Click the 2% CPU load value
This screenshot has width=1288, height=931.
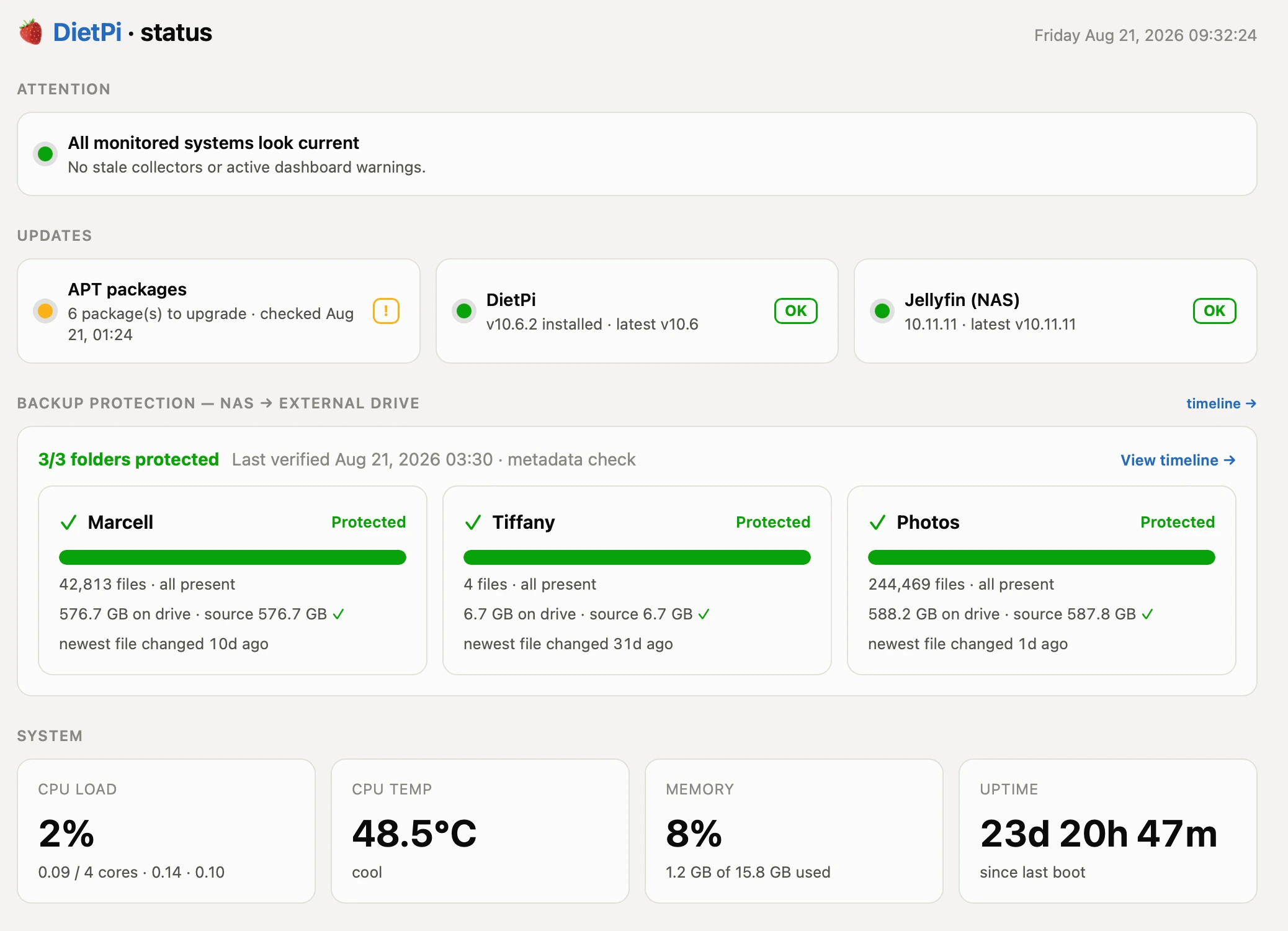(66, 833)
